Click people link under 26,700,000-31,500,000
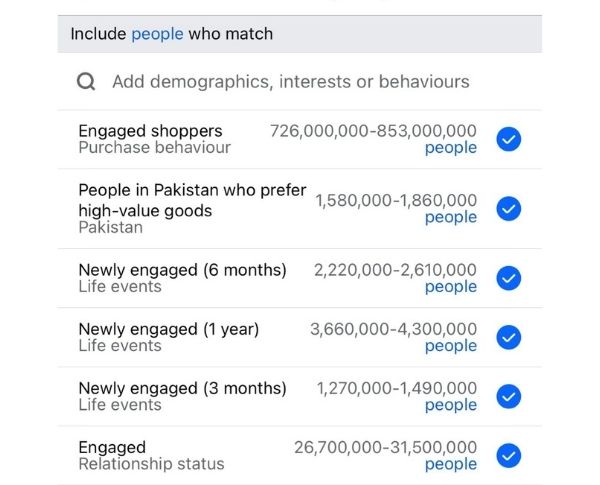This screenshot has width=600, height=485. coord(451,465)
